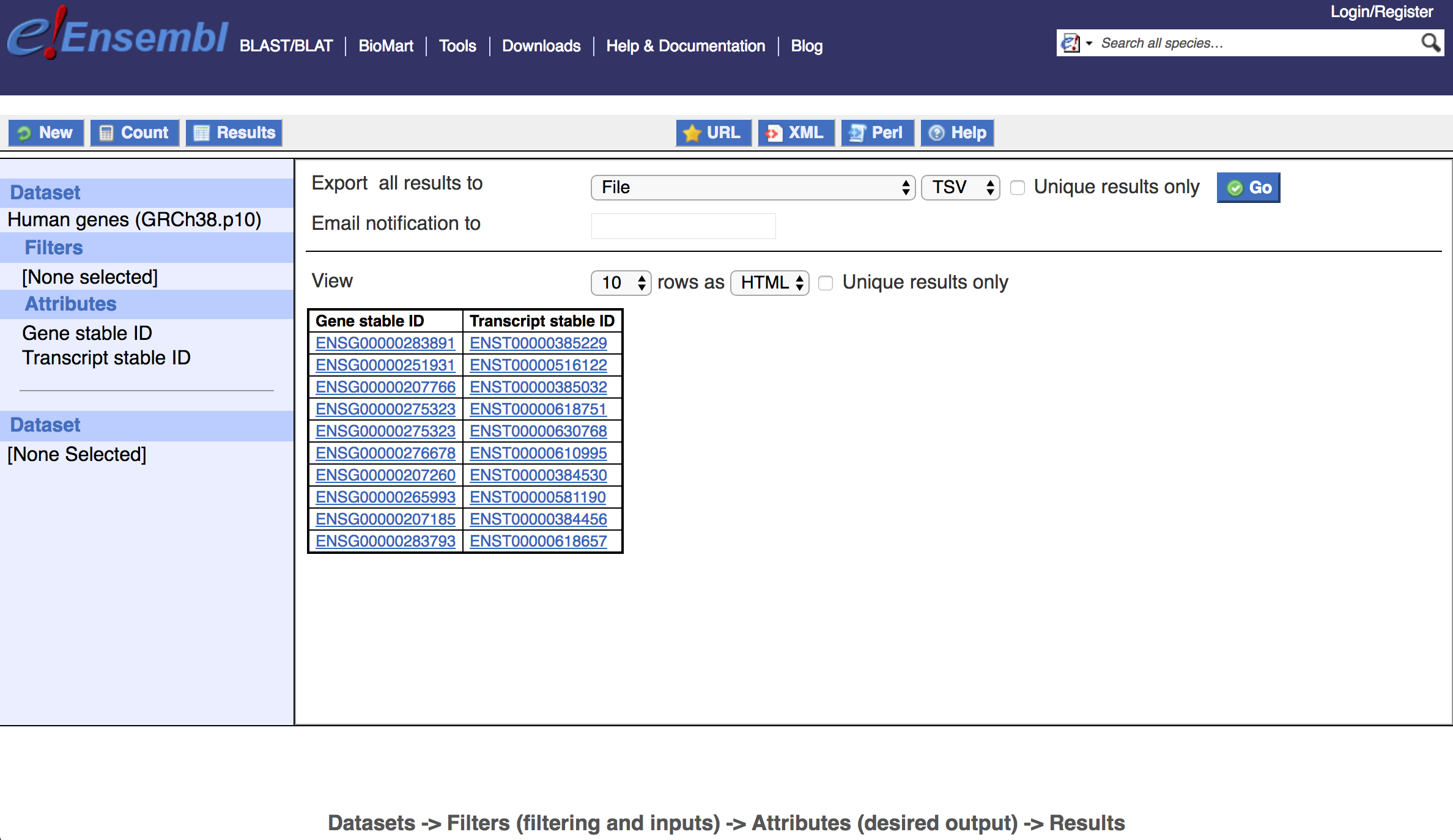Click the Results button
Viewport: 1453px width, 840px height.
click(x=234, y=133)
